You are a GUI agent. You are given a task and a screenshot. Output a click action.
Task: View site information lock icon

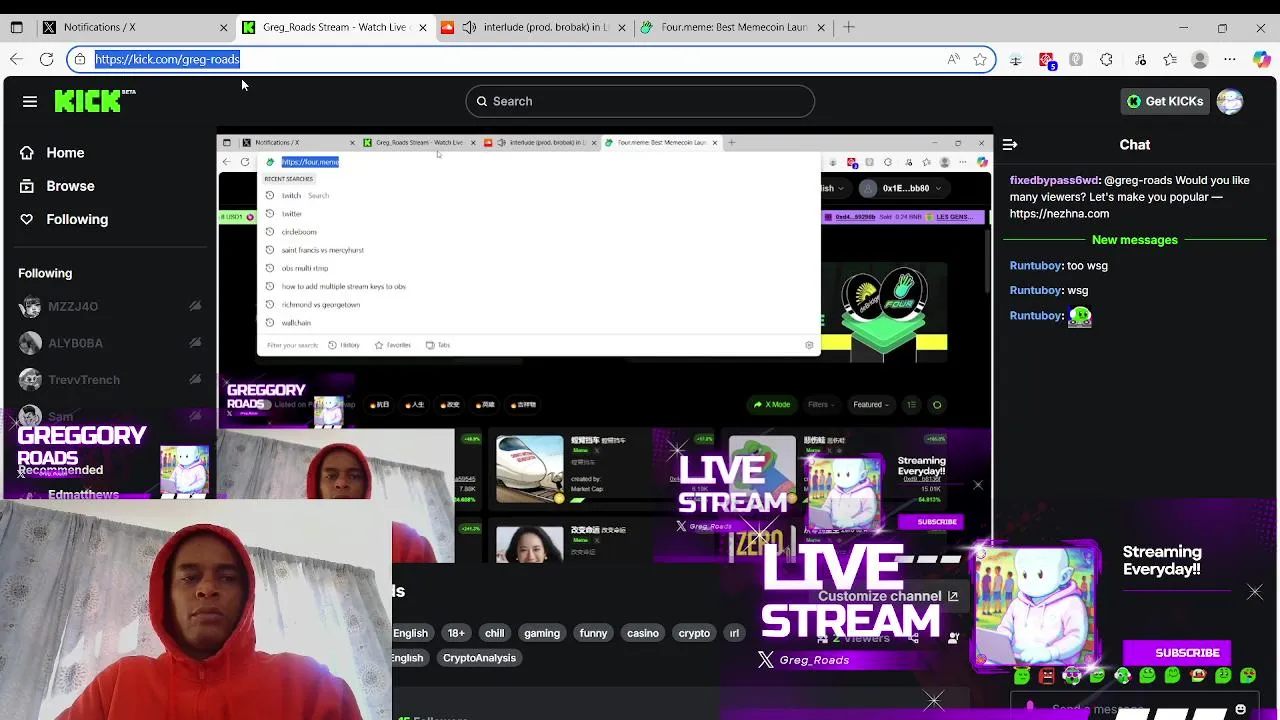pos(80,59)
